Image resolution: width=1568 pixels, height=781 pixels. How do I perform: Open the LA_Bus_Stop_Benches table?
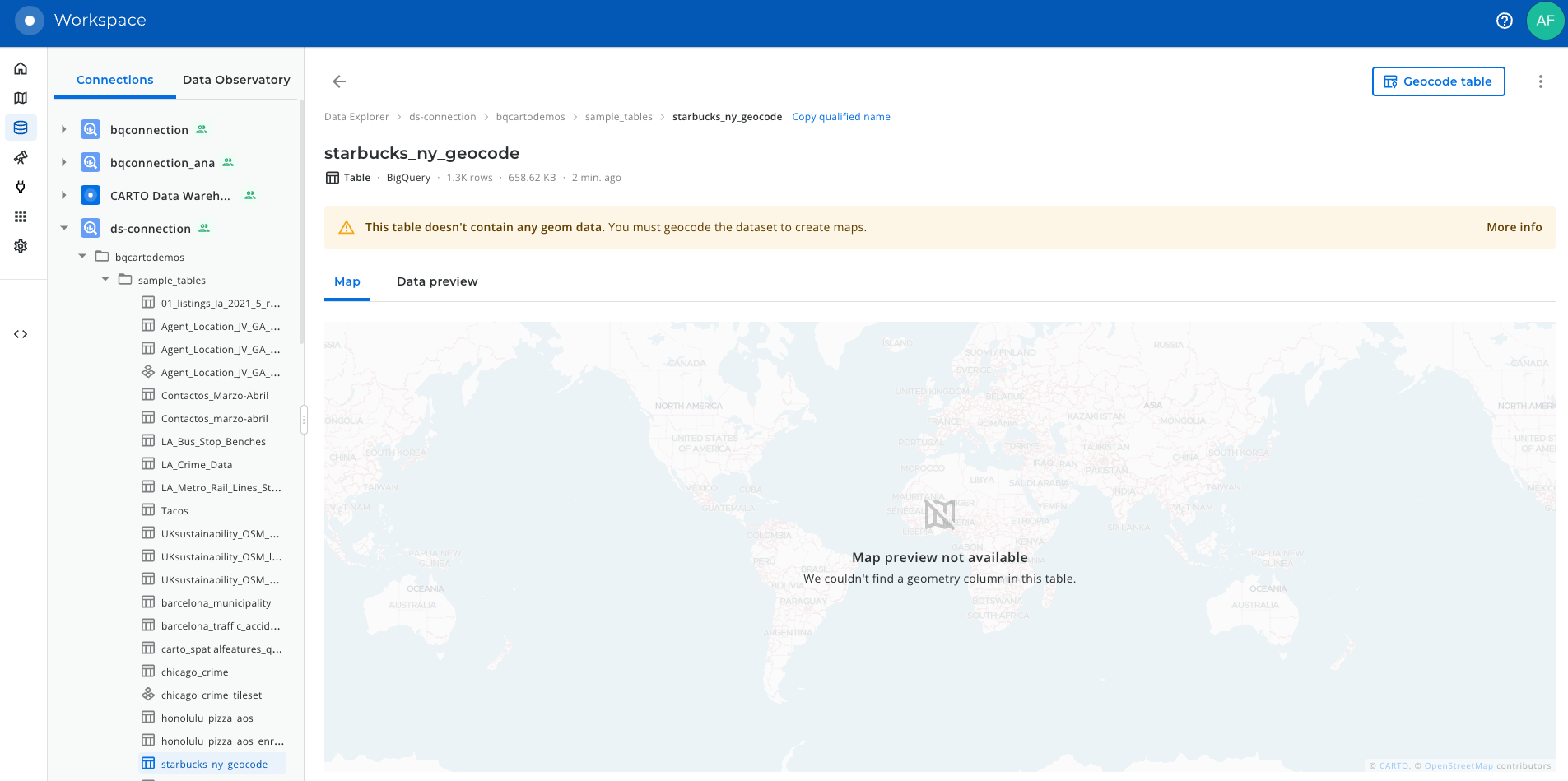213,441
